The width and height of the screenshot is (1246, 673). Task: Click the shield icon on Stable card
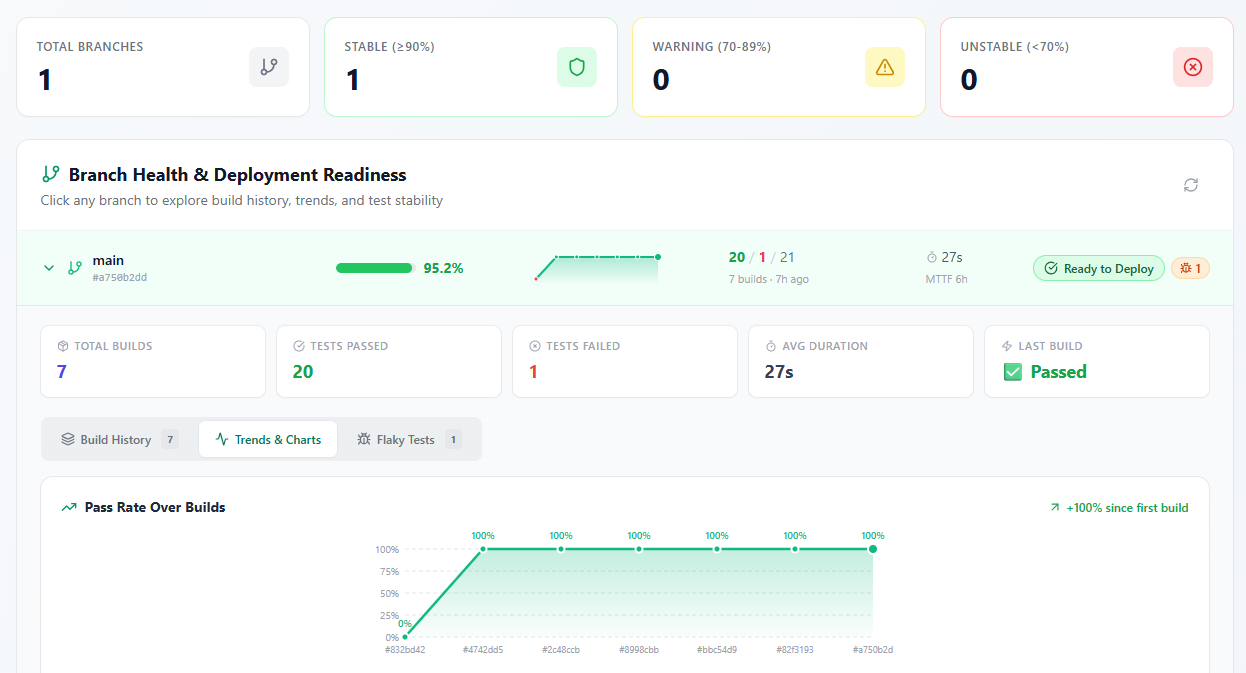pyautogui.click(x=576, y=66)
